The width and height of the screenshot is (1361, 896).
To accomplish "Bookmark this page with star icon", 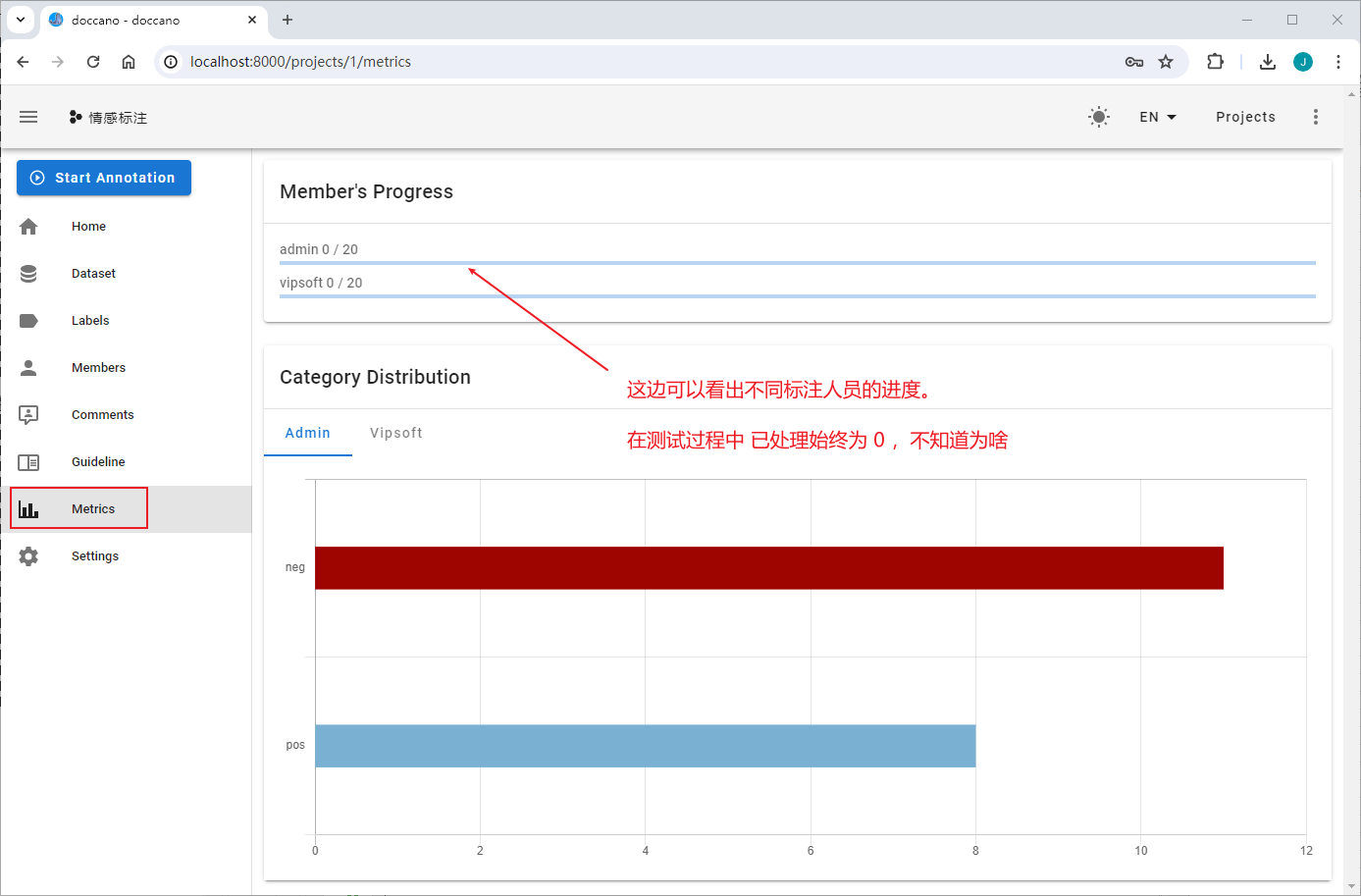I will coord(1166,62).
